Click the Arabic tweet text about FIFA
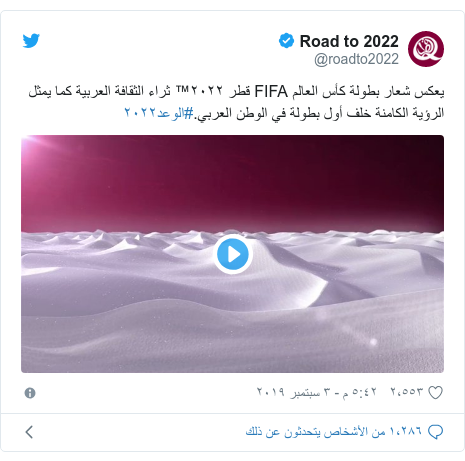 [x=236, y=102]
